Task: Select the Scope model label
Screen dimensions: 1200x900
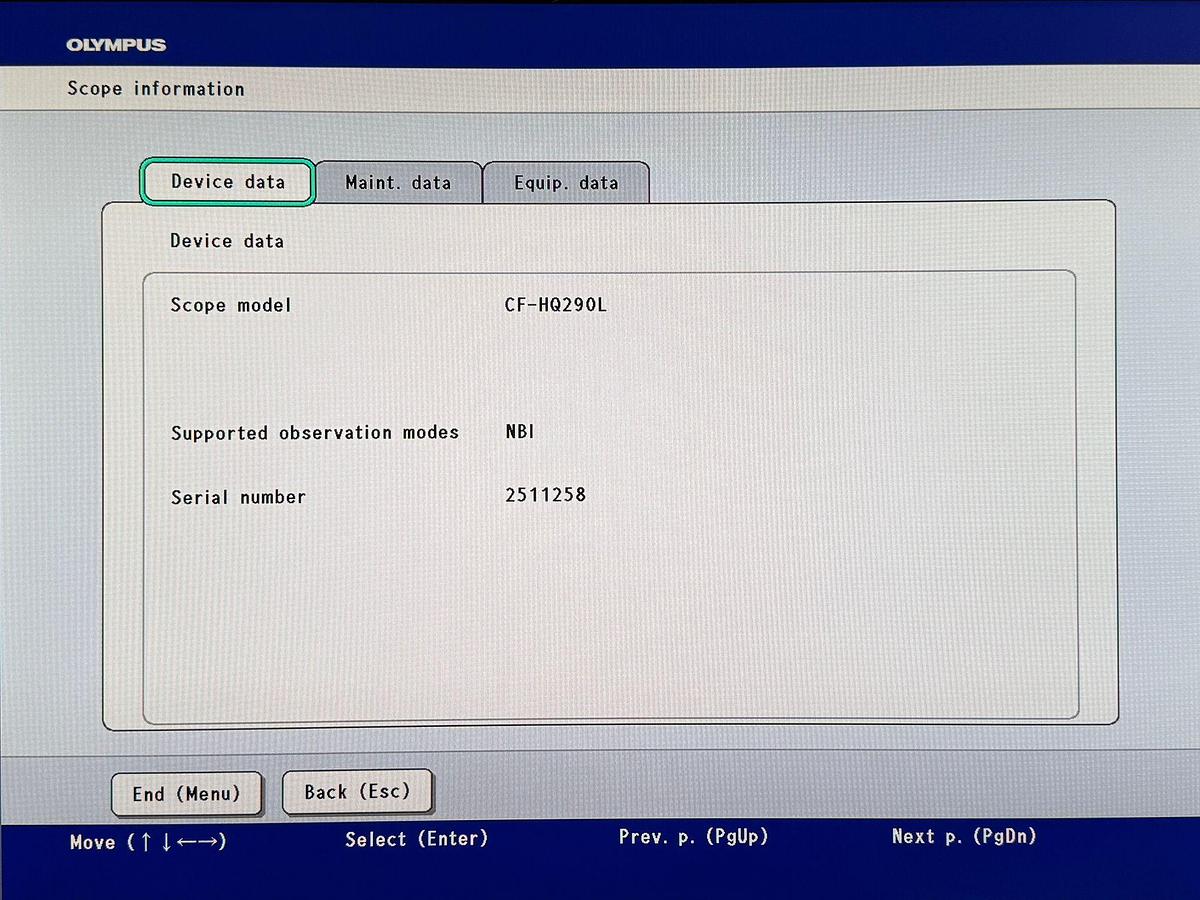Action: (231, 305)
